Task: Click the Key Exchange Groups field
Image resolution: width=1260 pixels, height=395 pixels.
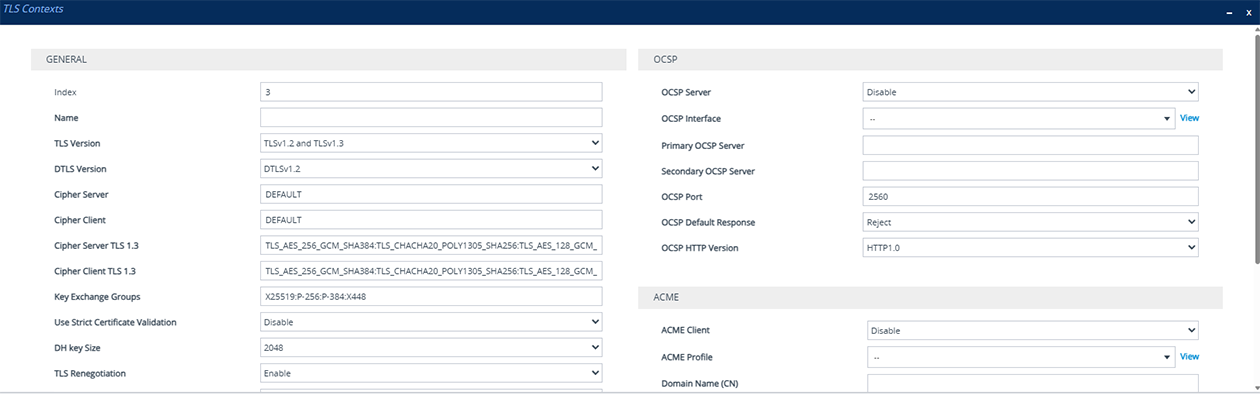Action: (431, 296)
